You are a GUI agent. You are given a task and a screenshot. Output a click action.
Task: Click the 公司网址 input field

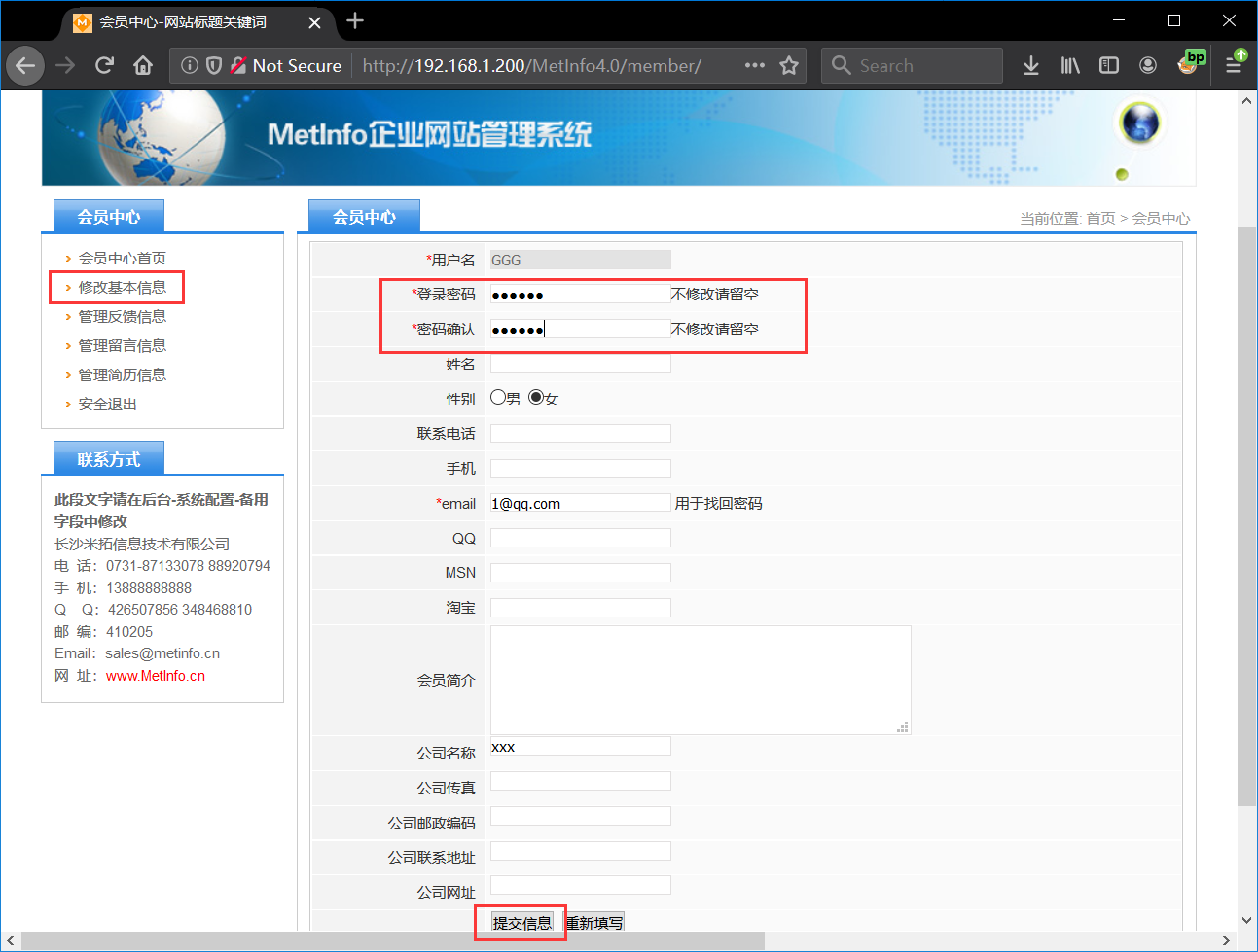[580, 885]
